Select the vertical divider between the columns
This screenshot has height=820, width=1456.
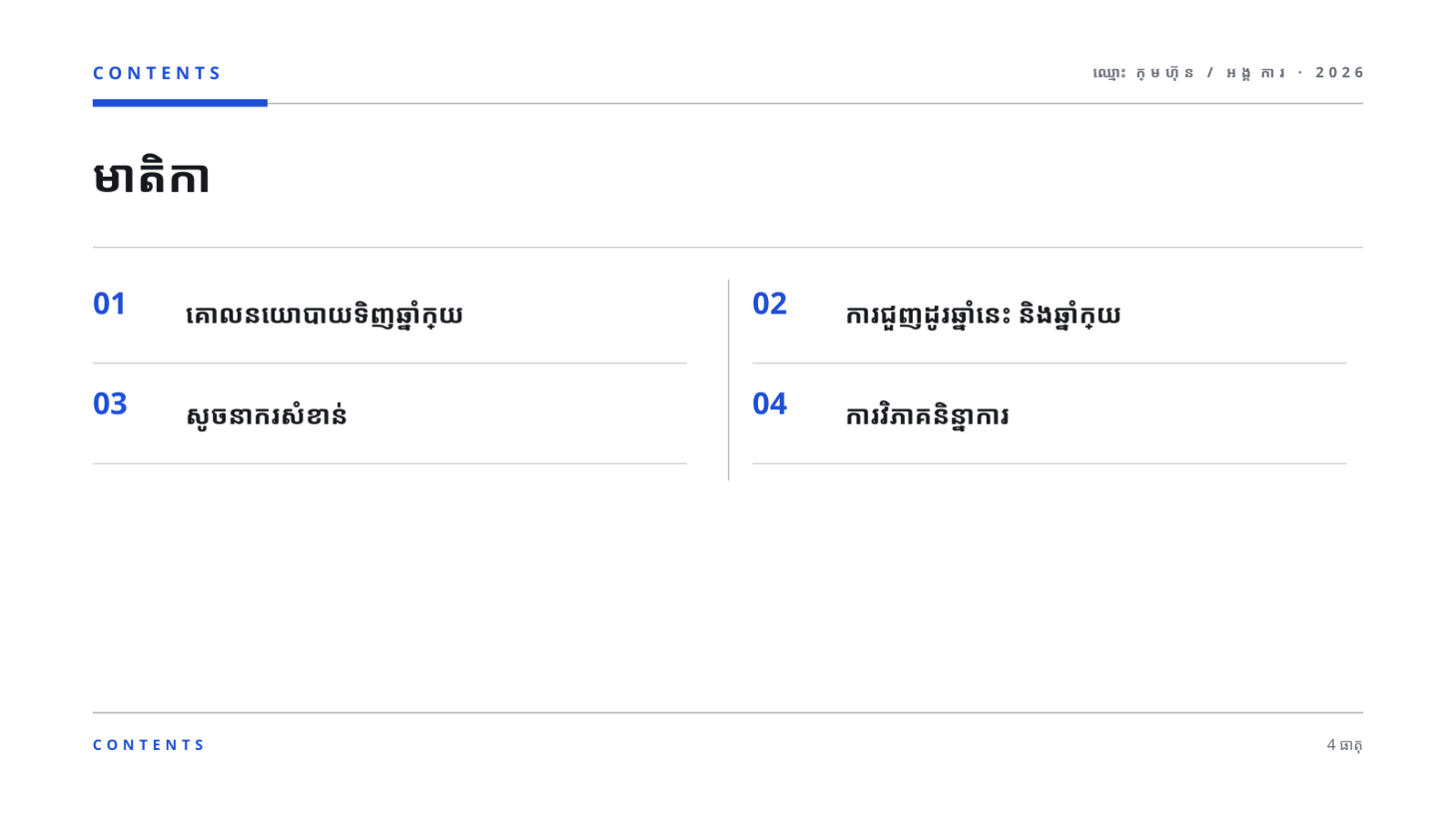[x=729, y=380]
